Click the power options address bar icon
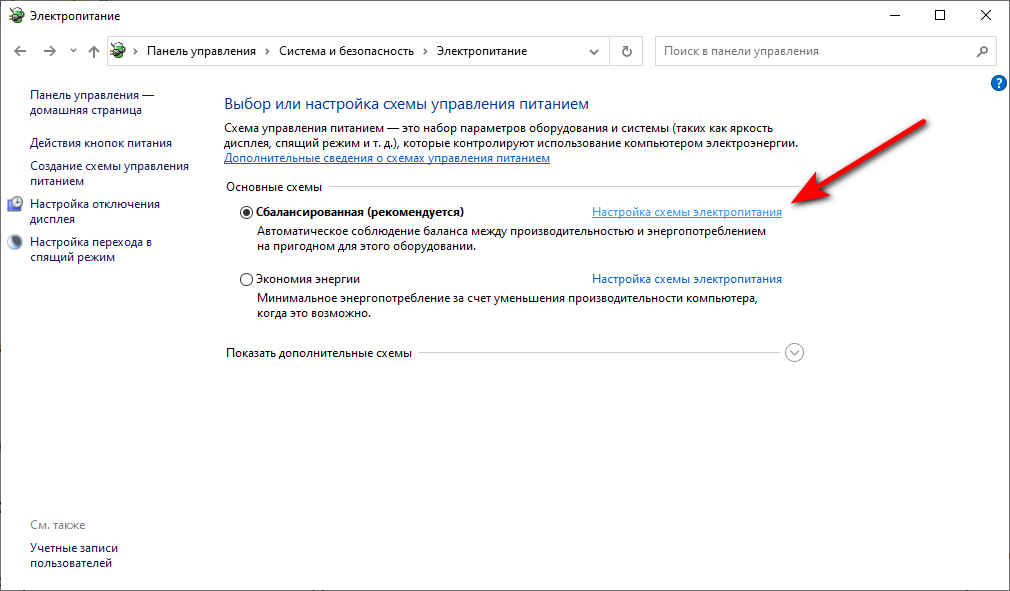 [x=118, y=50]
